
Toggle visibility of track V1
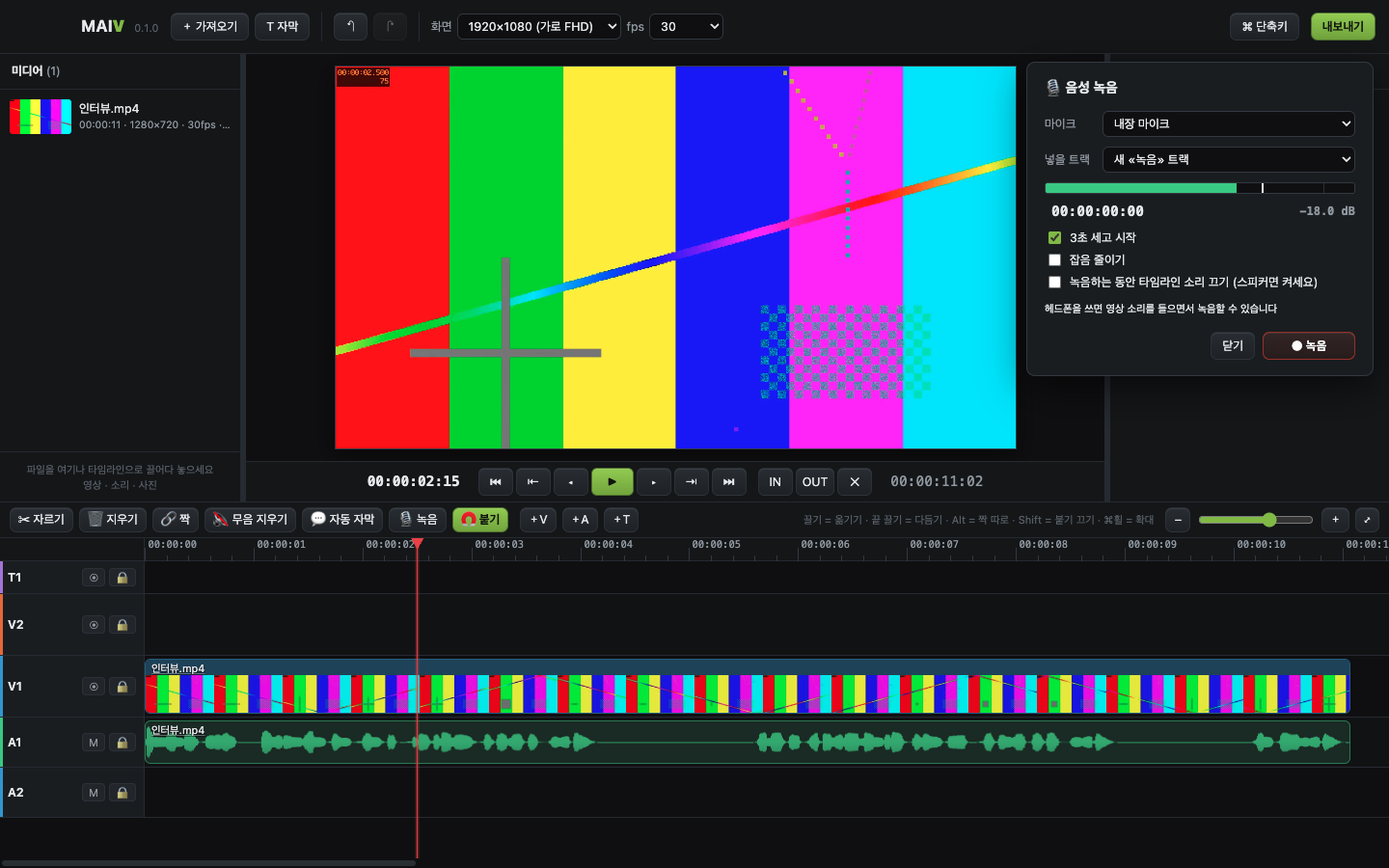[94, 687]
